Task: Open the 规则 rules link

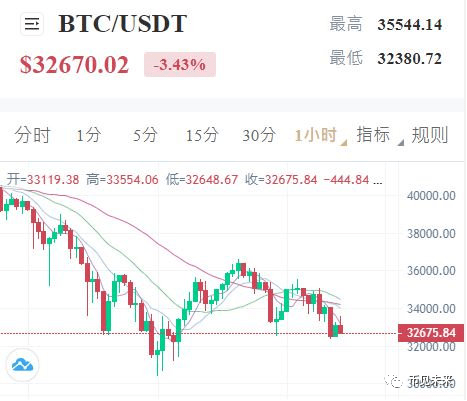Action: click(430, 135)
